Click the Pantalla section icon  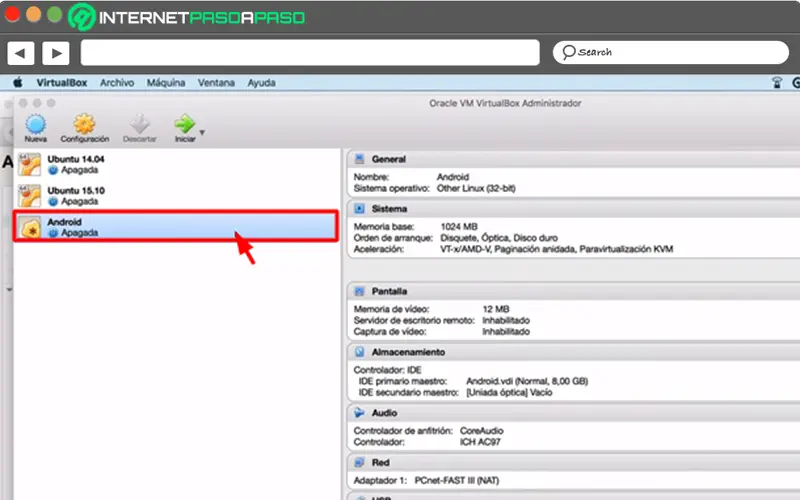(359, 291)
